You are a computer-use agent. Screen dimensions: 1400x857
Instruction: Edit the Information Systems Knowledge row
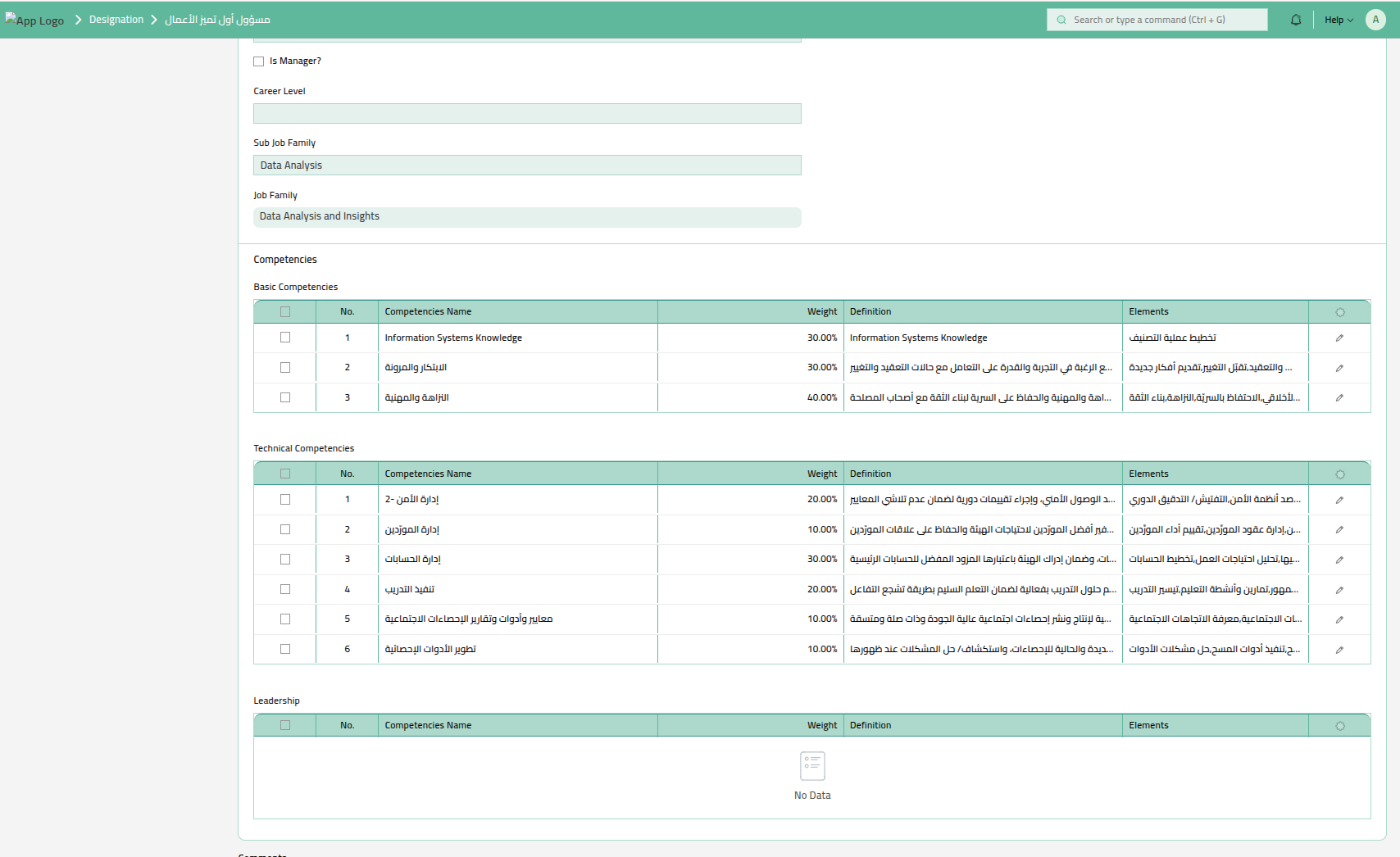click(x=1339, y=338)
